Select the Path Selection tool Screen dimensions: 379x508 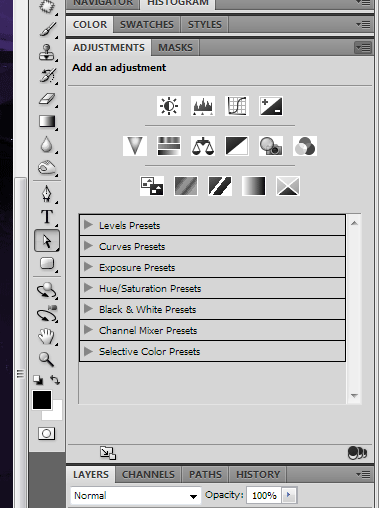(47, 241)
